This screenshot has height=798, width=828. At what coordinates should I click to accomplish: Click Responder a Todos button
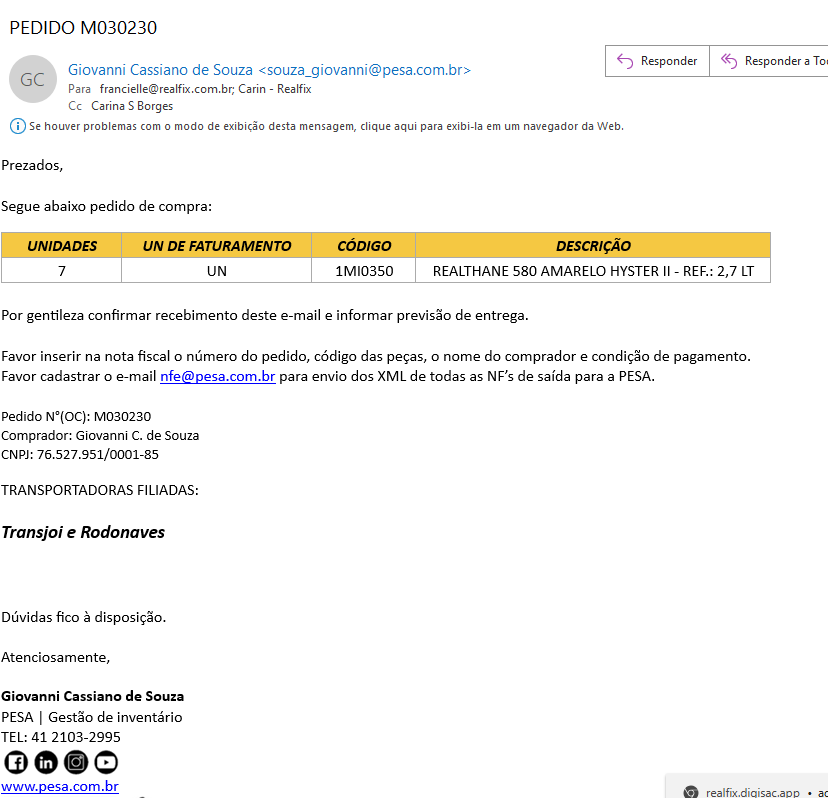pos(770,61)
